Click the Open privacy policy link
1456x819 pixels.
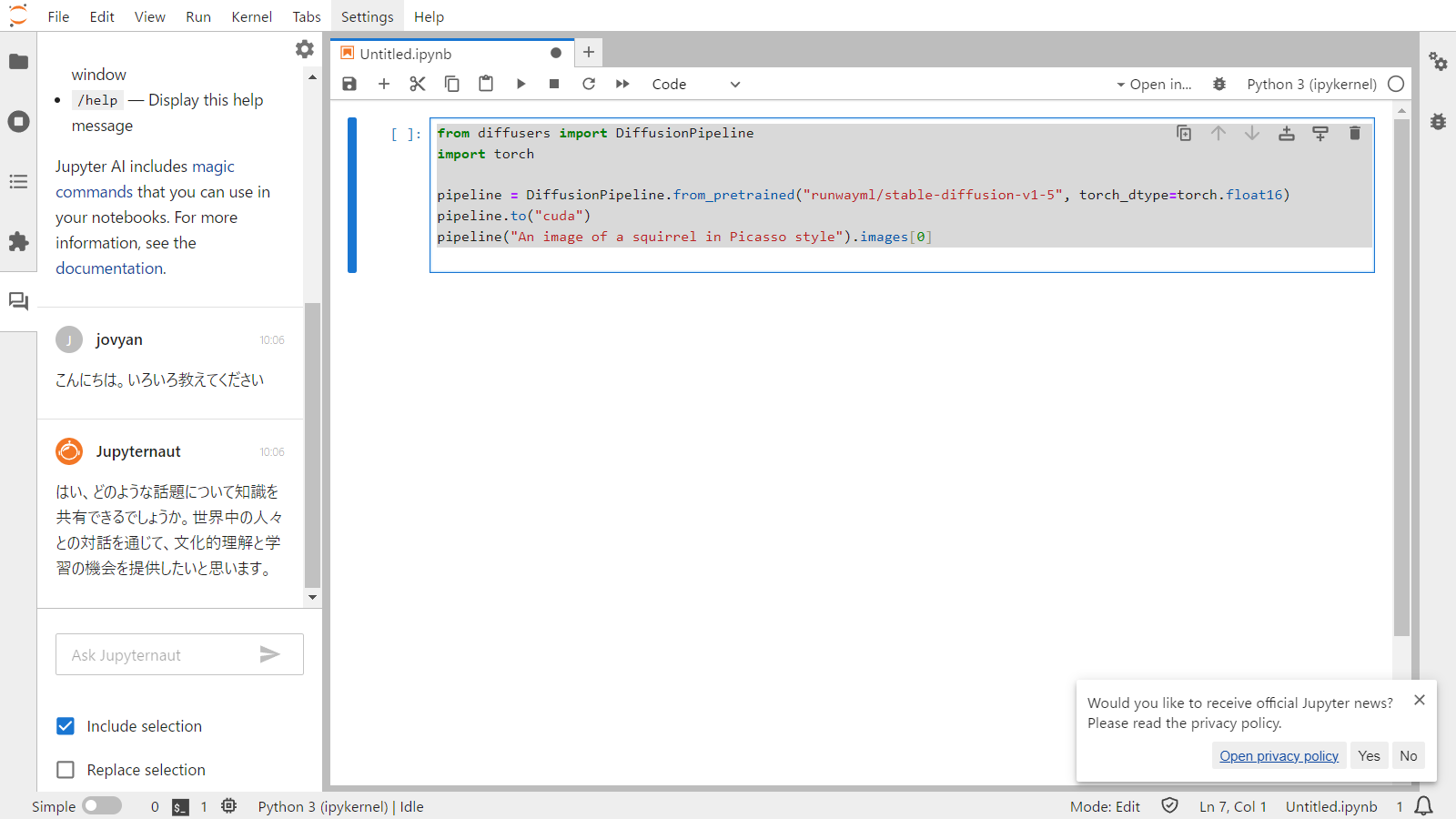(x=1279, y=755)
